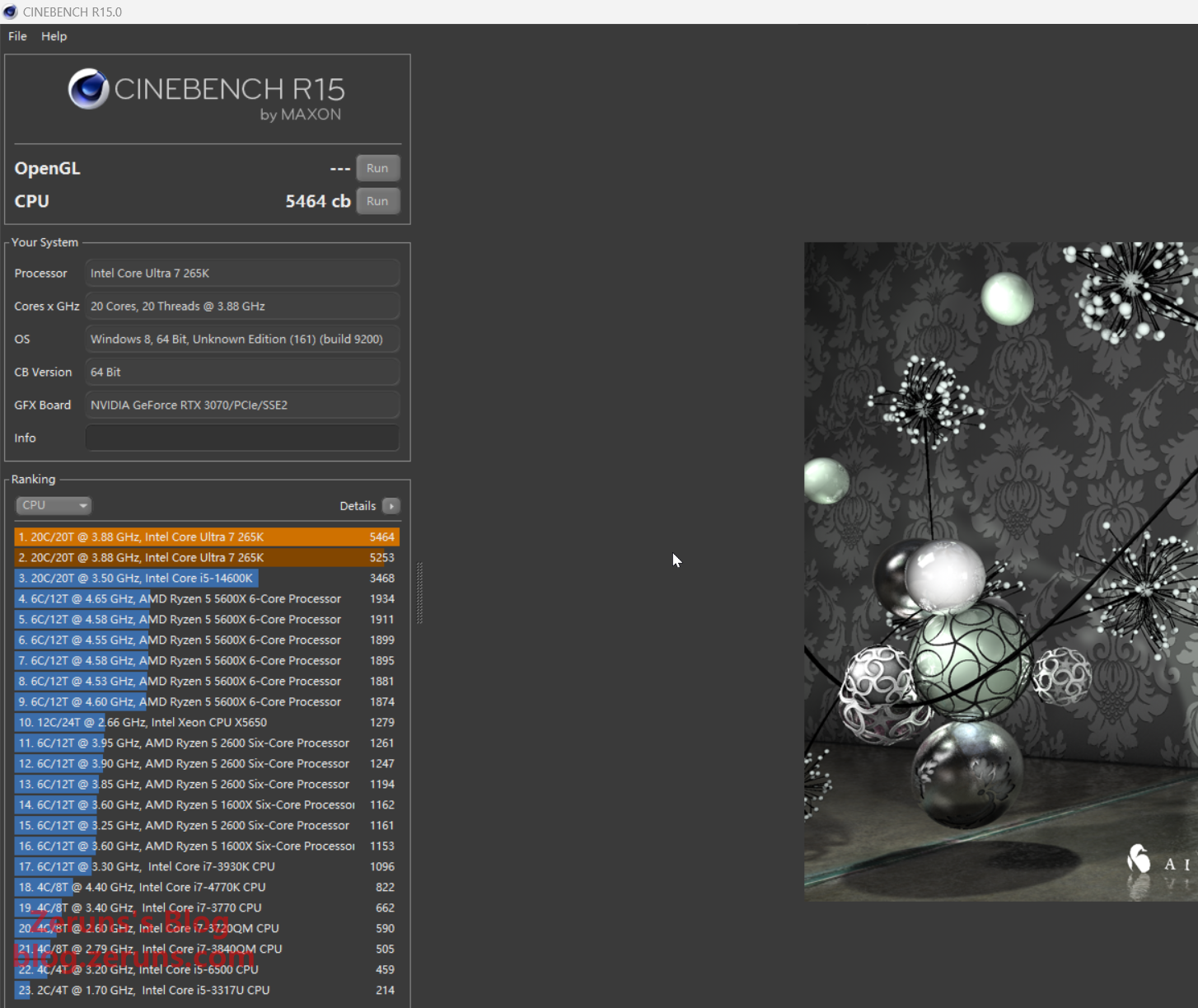Image resolution: width=1198 pixels, height=1008 pixels.
Task: Select Ryzen 5 5600X row at 4.60 GHz
Action: tap(207, 701)
